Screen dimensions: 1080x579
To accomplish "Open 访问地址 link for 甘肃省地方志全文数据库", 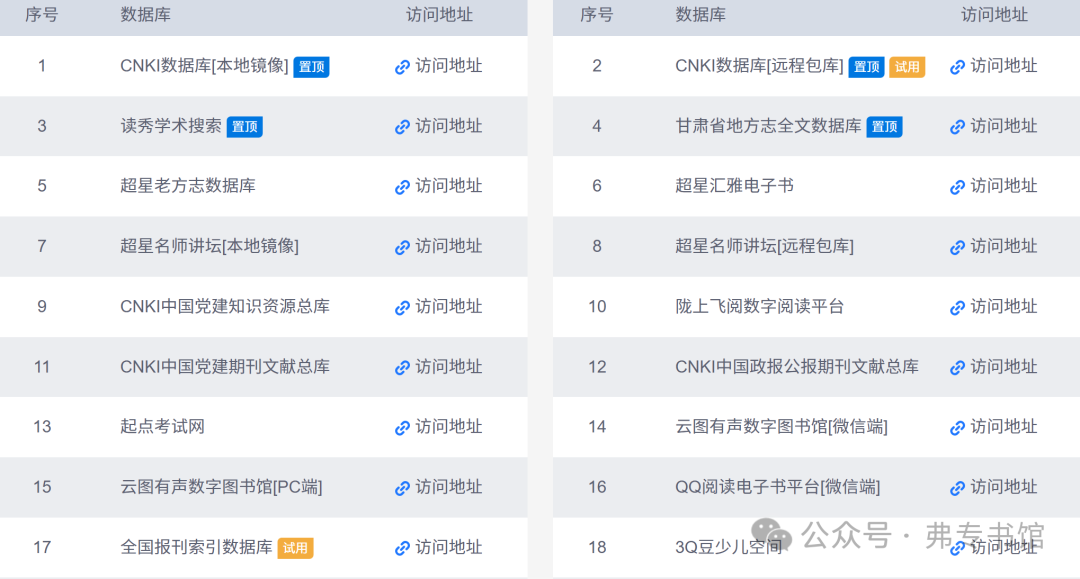I will pos(1004,126).
